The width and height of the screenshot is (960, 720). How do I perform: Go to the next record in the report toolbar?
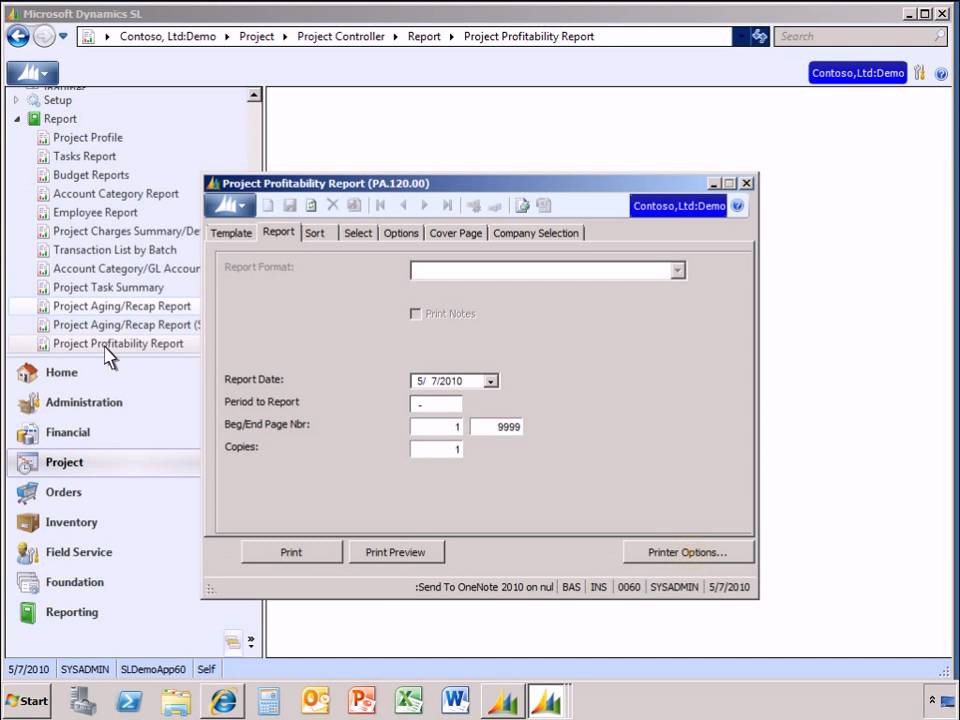424,206
